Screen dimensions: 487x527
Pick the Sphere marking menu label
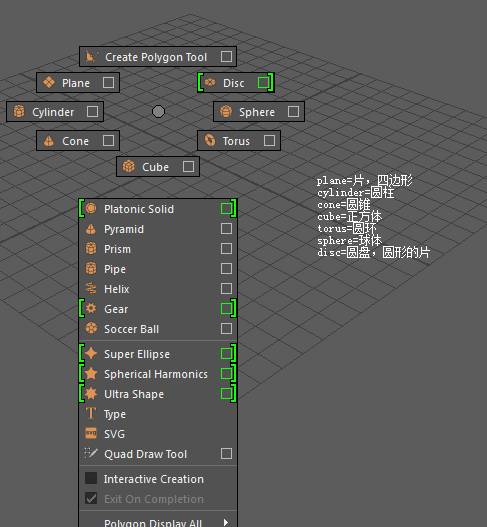(x=257, y=112)
